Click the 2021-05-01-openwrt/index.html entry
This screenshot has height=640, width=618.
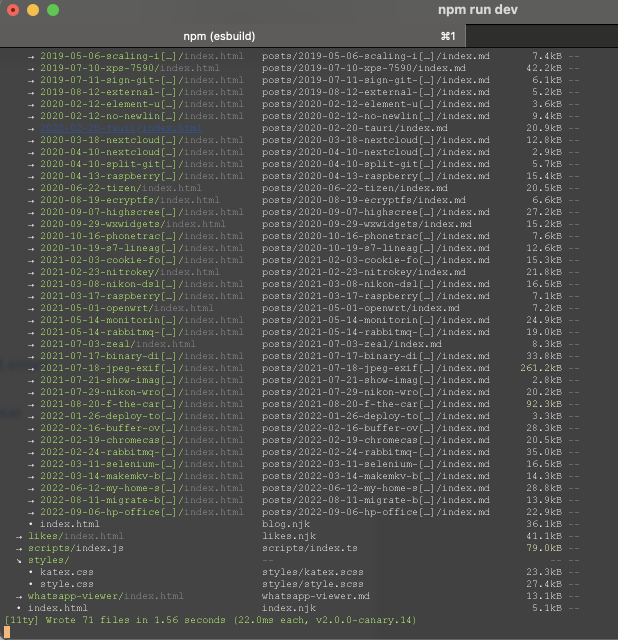[x=127, y=308]
